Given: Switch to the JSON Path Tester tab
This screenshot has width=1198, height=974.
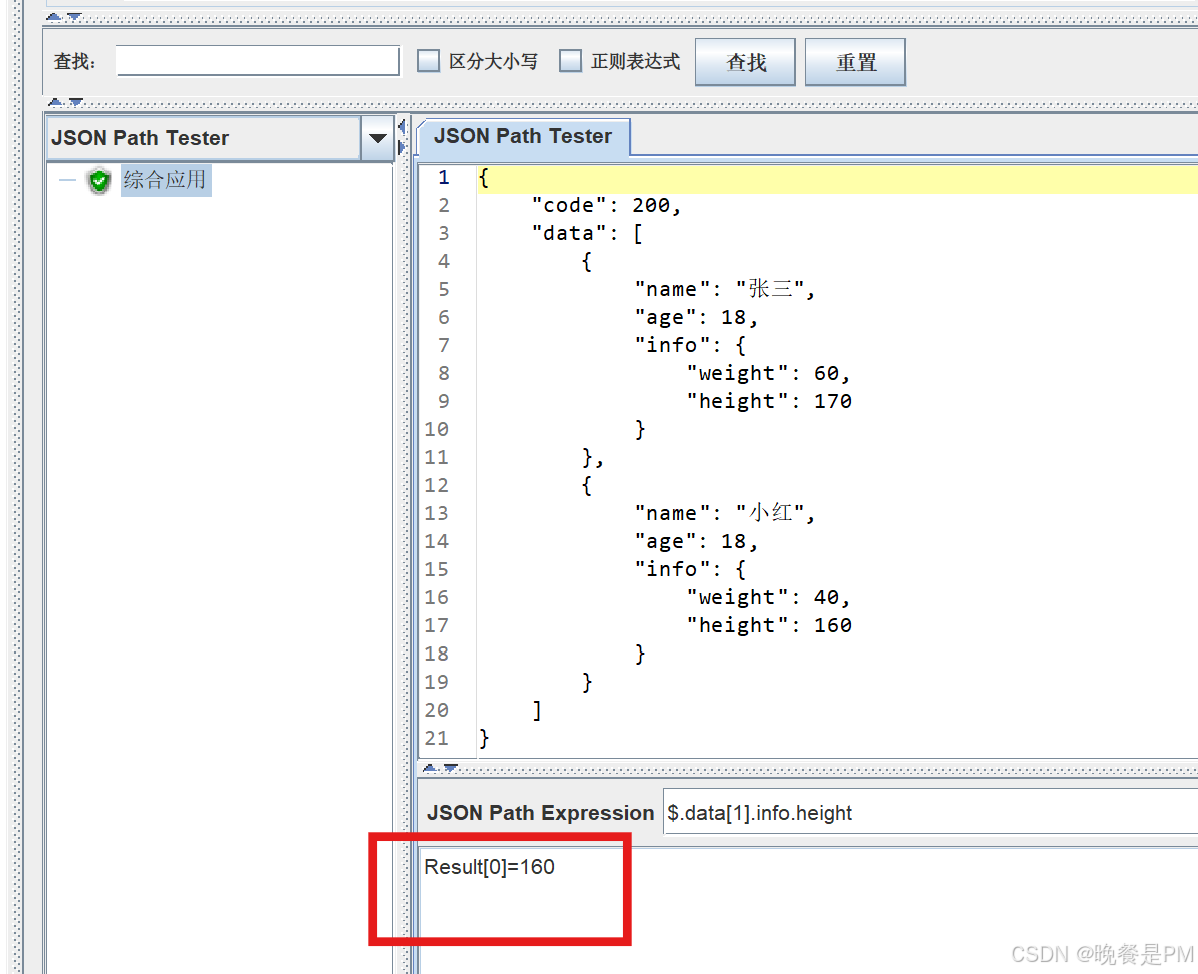Looking at the screenshot, I should [523, 137].
